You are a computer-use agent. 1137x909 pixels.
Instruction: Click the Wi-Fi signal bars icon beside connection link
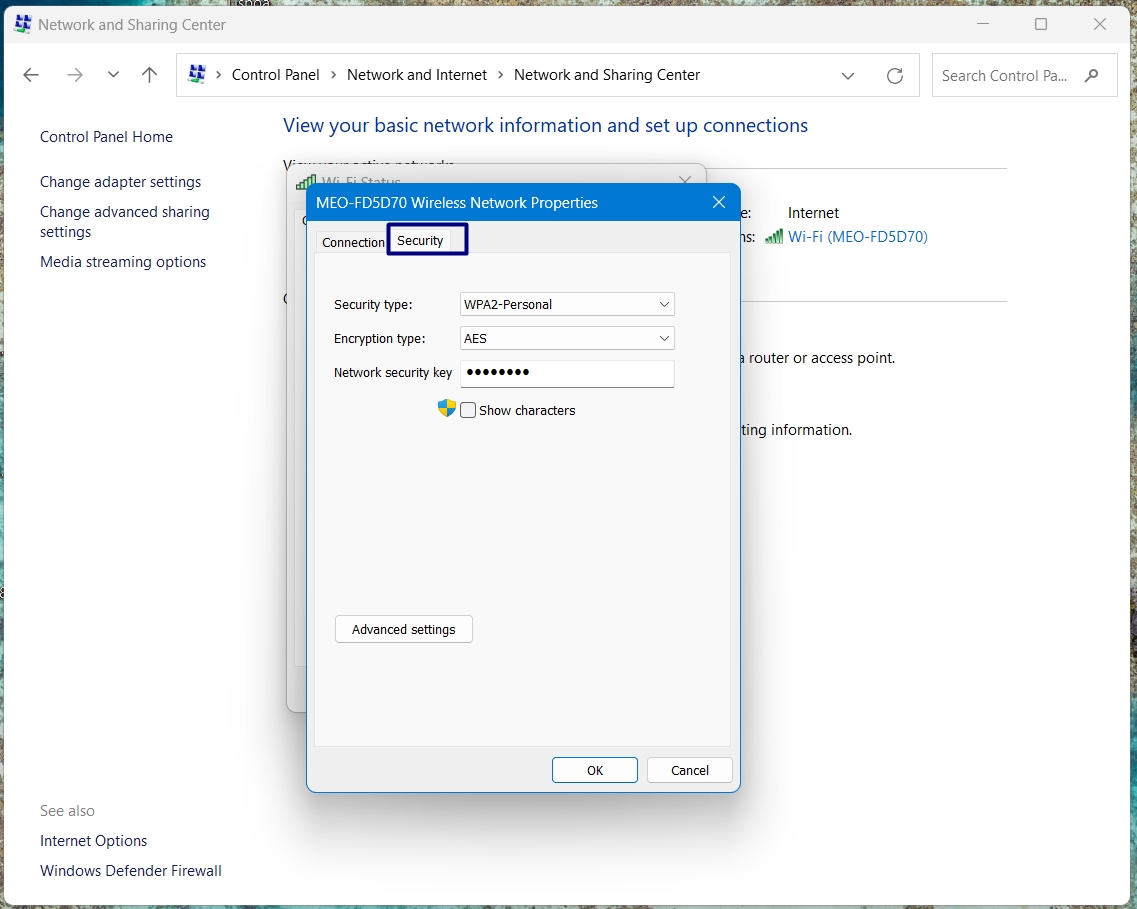774,236
